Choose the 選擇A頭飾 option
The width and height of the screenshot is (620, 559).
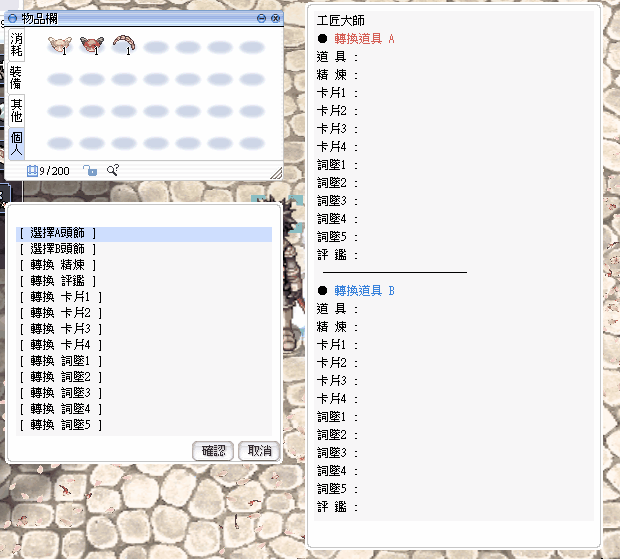[60, 234]
